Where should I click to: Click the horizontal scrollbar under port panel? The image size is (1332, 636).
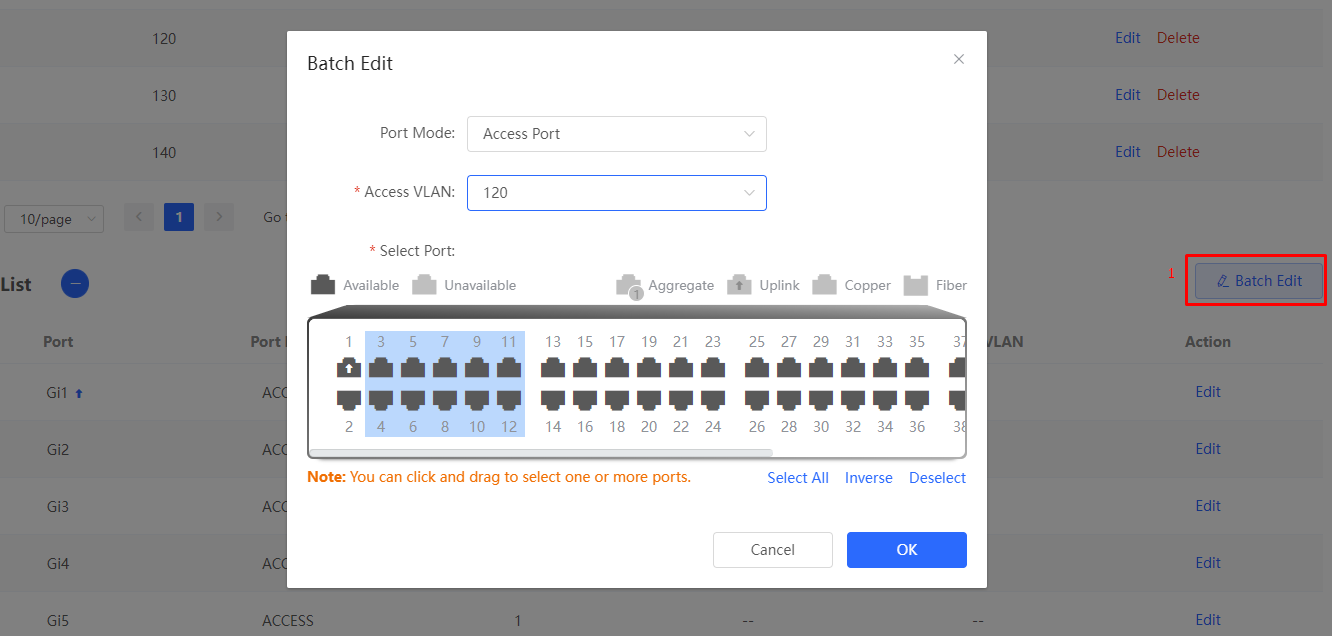point(540,453)
